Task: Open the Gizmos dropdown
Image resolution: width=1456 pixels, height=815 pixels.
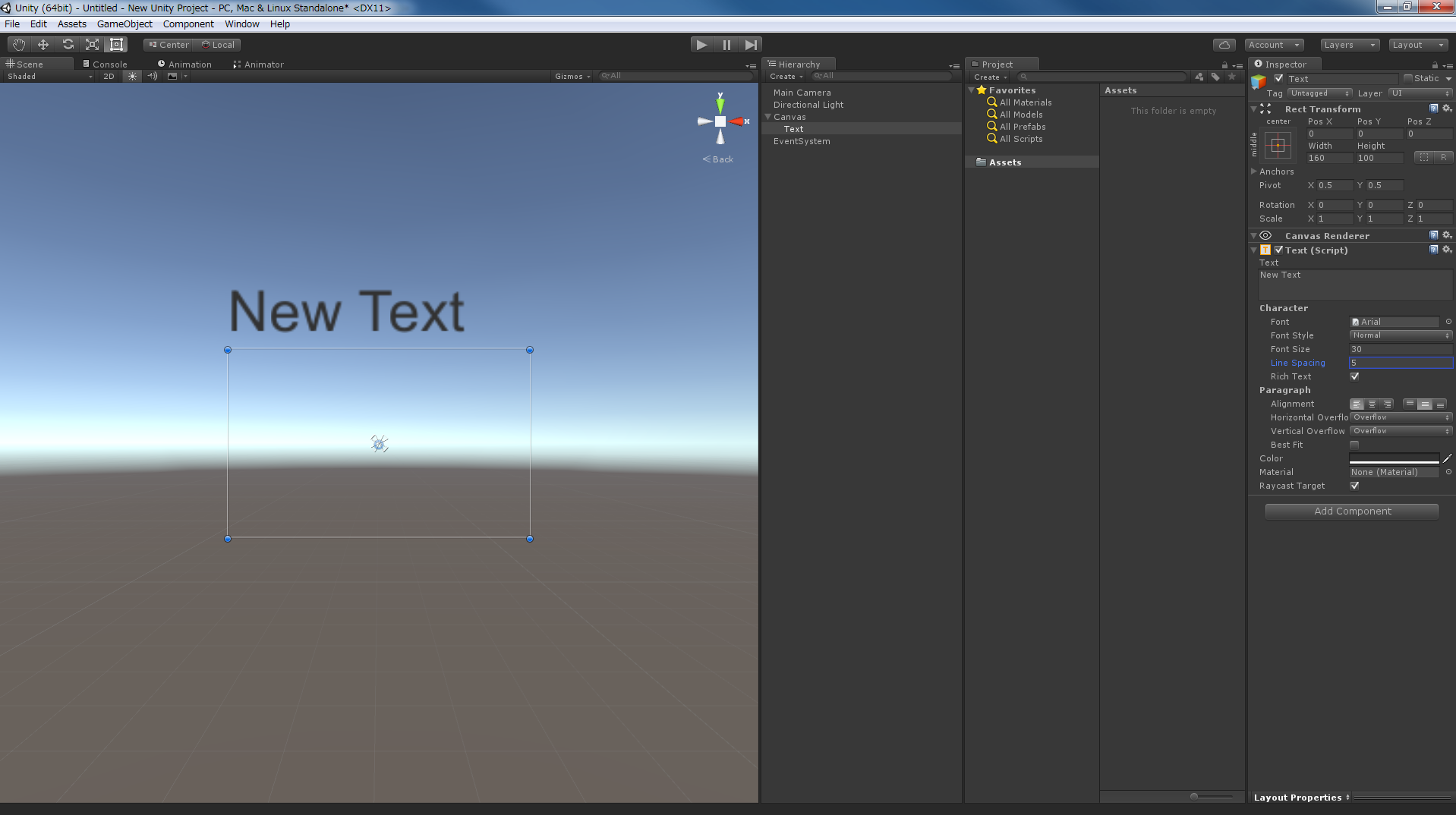Action: tap(572, 76)
